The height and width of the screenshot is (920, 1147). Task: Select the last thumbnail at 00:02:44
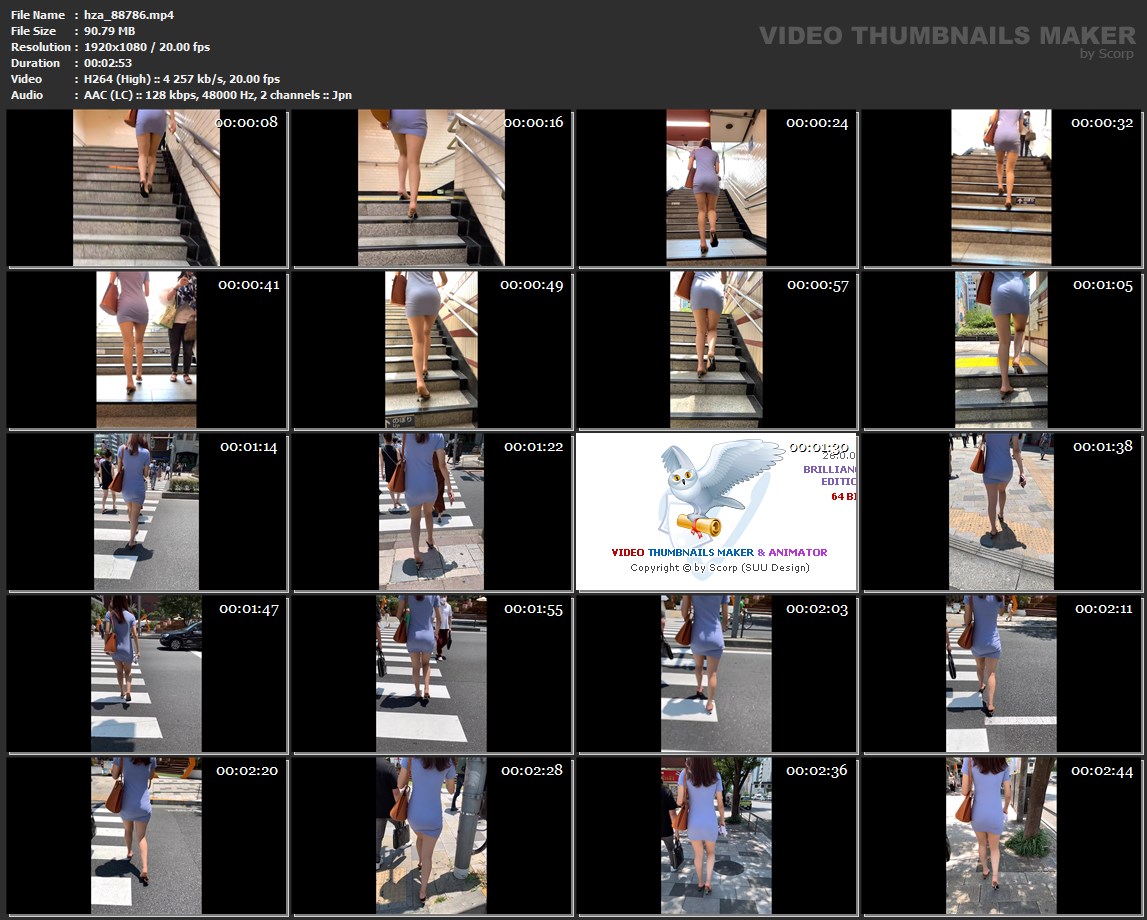click(1001, 835)
